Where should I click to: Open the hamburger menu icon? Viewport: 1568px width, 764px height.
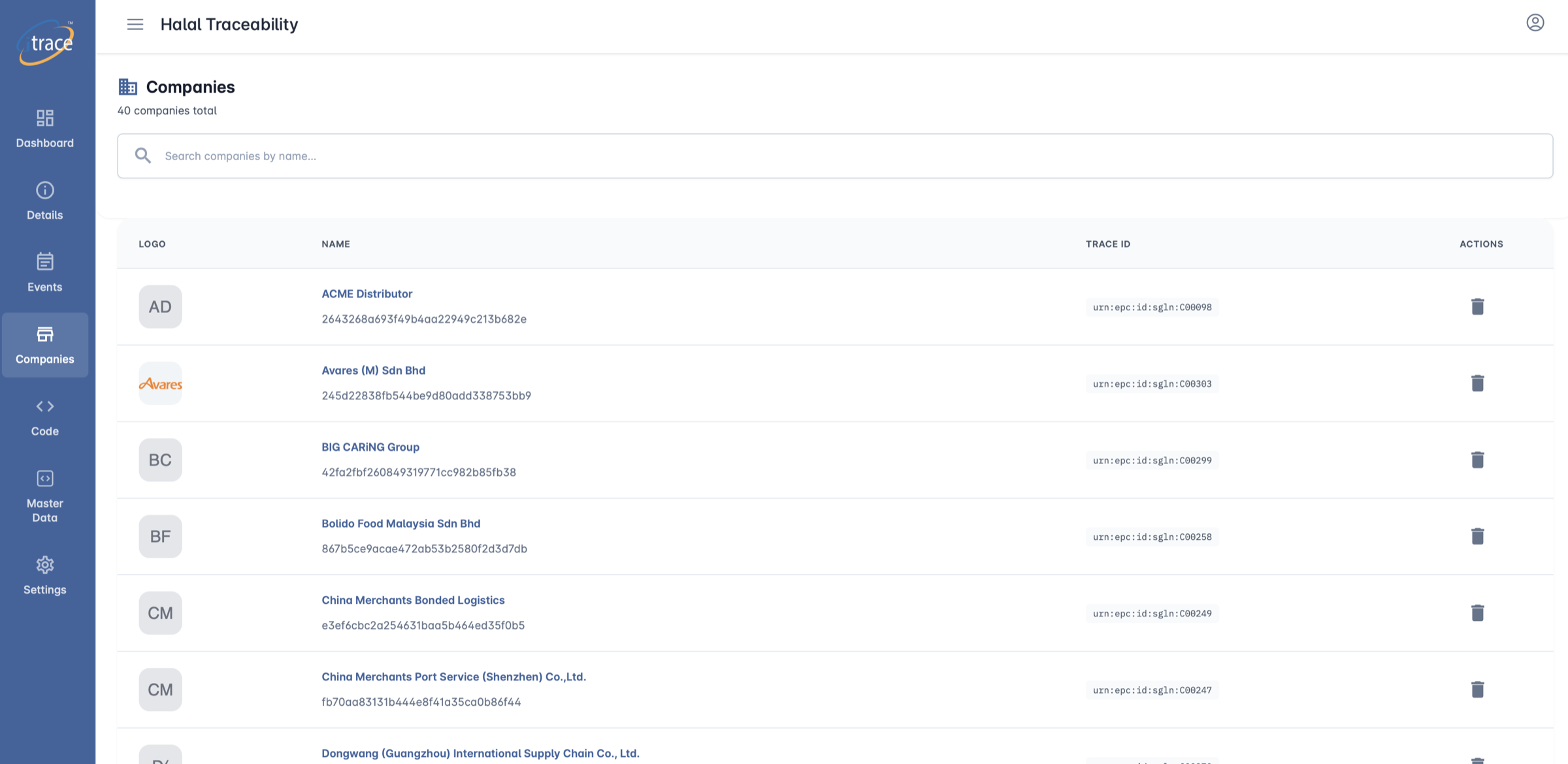(135, 24)
